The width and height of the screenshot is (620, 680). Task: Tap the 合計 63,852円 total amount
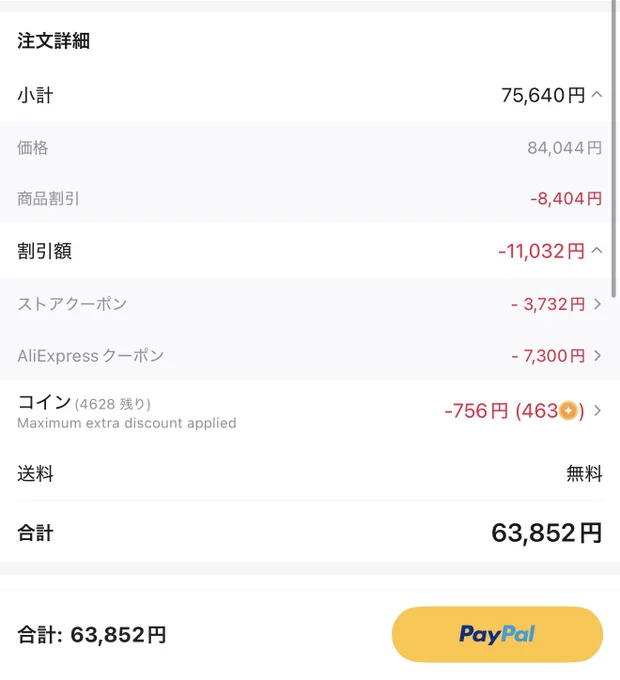click(x=547, y=533)
